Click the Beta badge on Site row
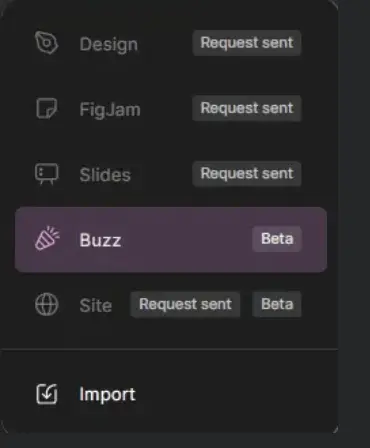The image size is (370, 448). 277,304
